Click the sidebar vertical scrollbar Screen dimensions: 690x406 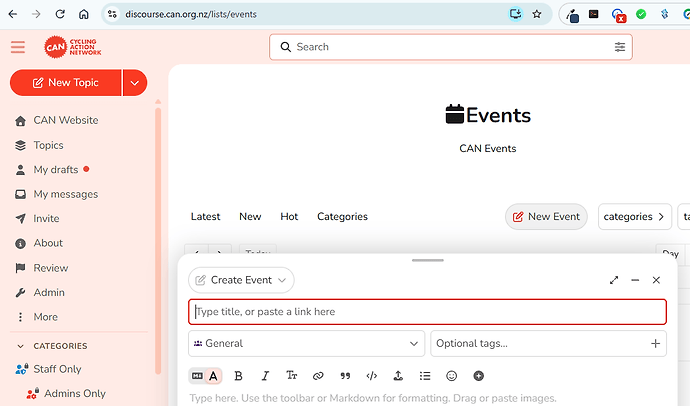[158, 241]
